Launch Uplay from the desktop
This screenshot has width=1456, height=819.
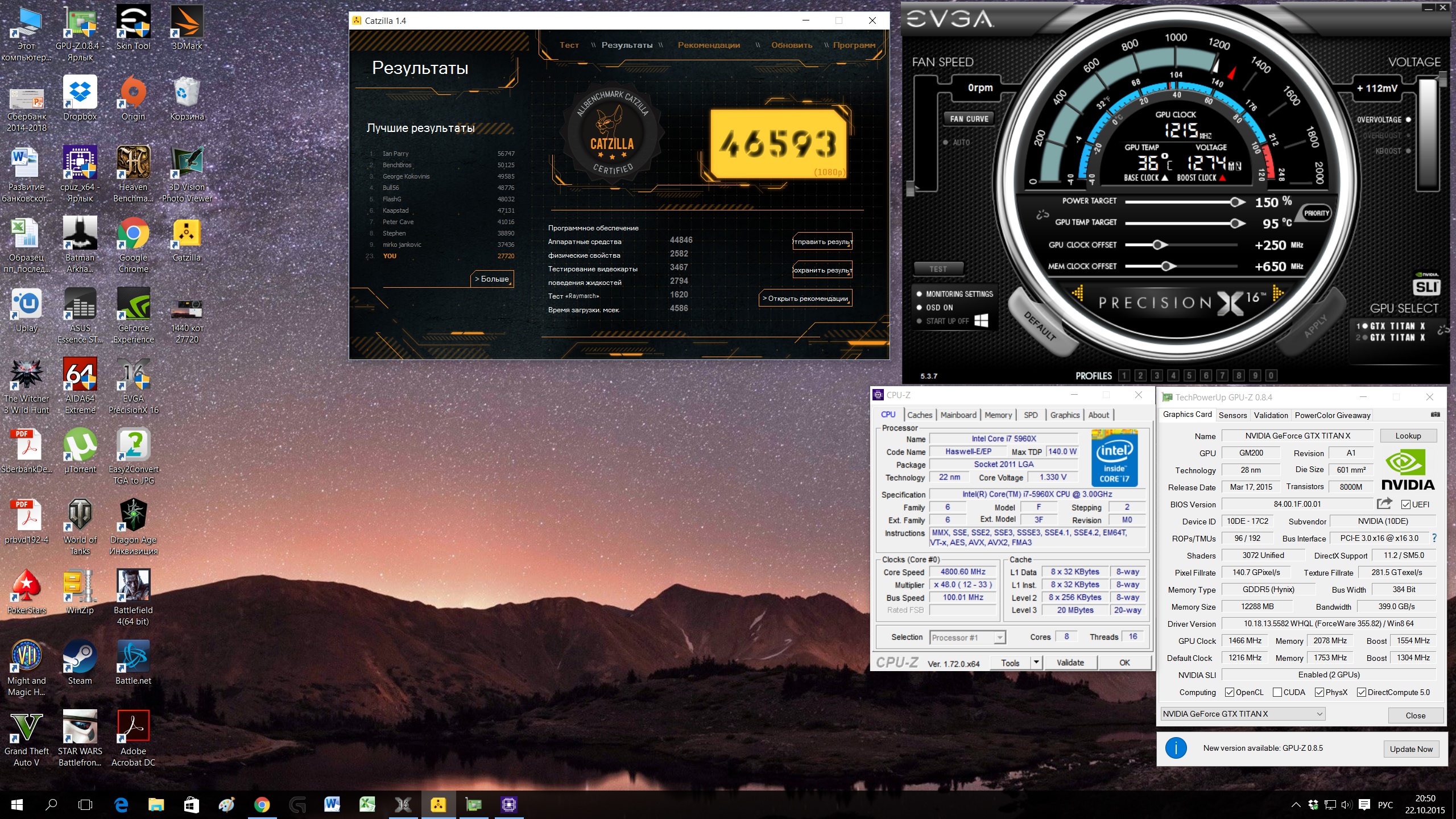pos(27,309)
